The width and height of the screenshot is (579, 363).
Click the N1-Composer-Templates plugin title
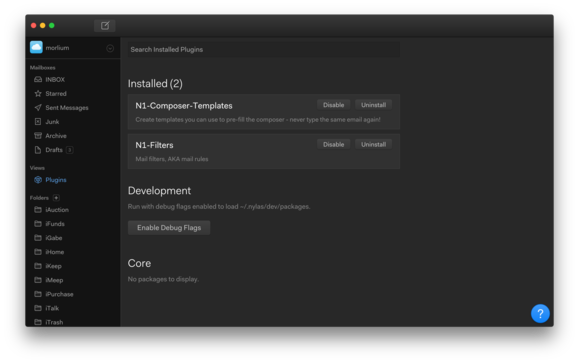point(184,106)
